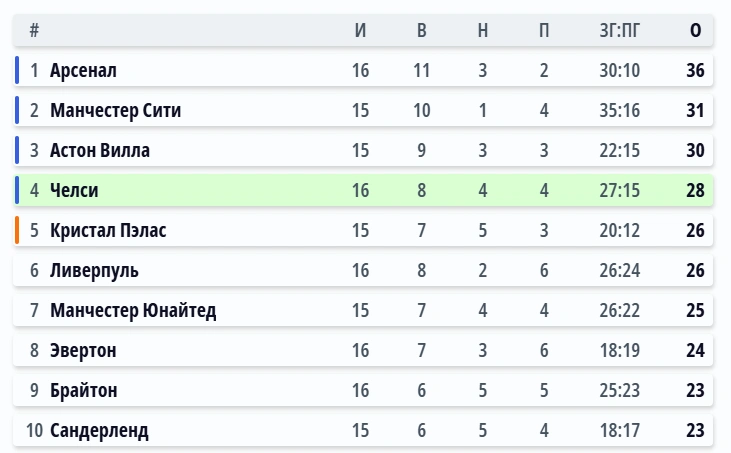This screenshot has height=453, width=731.
Task: Open the Эвертон team entry
Action: pyautogui.click(x=83, y=351)
